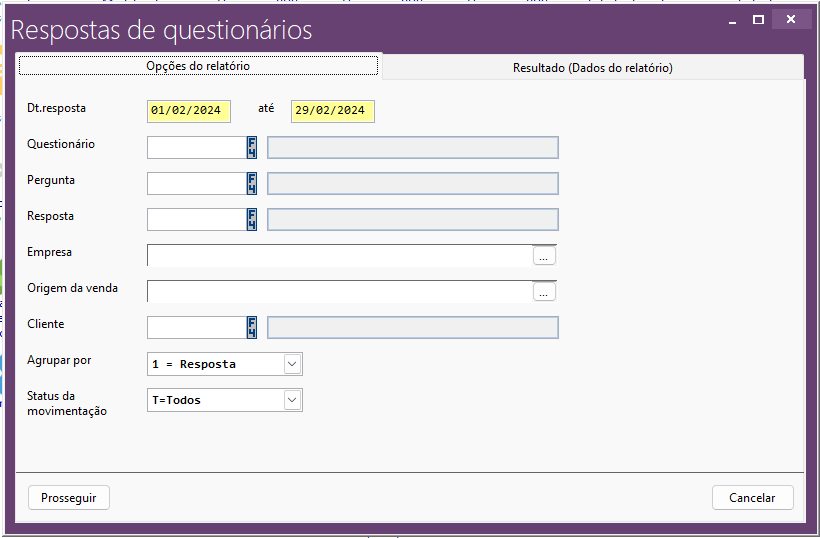Screen dimensions: 820x538
Task: Click the F4 lookup icon beside Questionário
Action: coord(252,148)
